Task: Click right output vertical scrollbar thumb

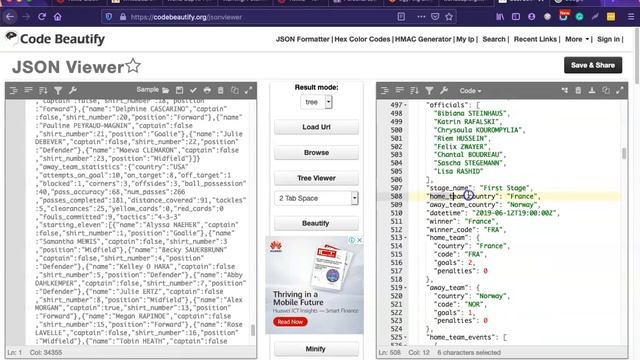Action: point(624,153)
